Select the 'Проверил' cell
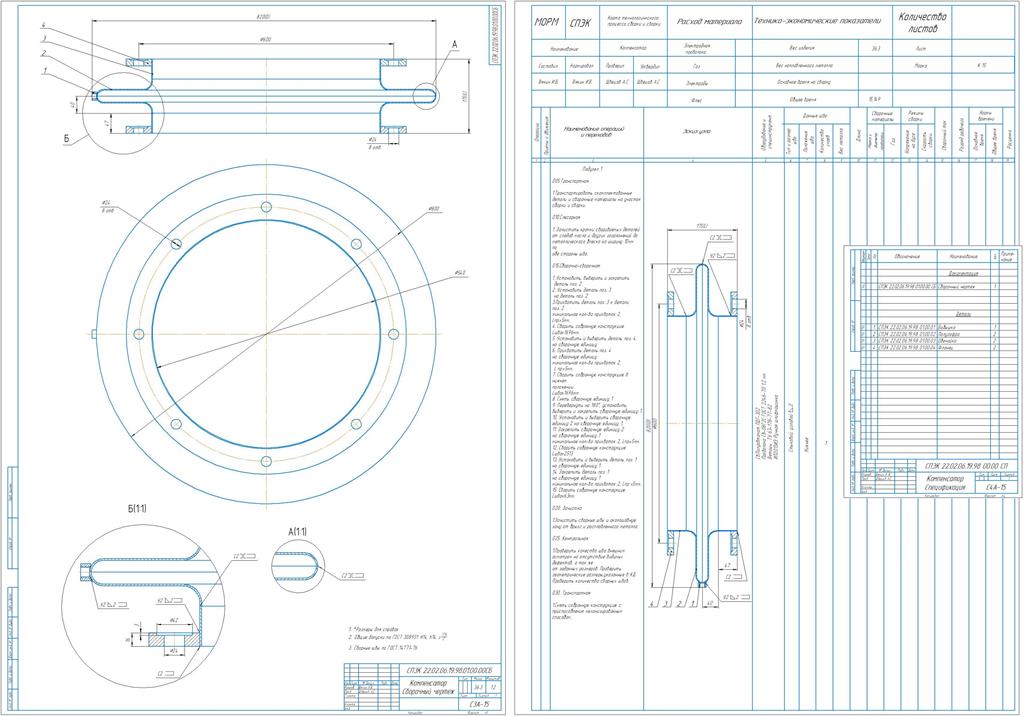 [x=615, y=65]
